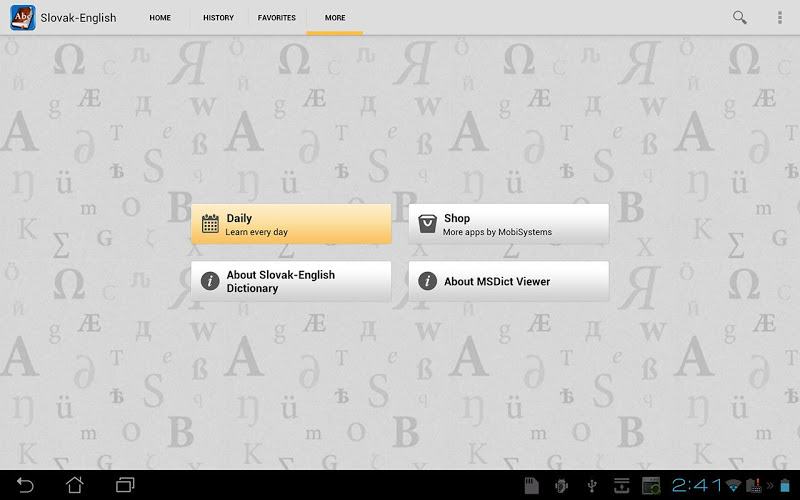This screenshot has height=500, width=800.
Task: Open the recent apps icon
Action: pyautogui.click(x=125, y=485)
